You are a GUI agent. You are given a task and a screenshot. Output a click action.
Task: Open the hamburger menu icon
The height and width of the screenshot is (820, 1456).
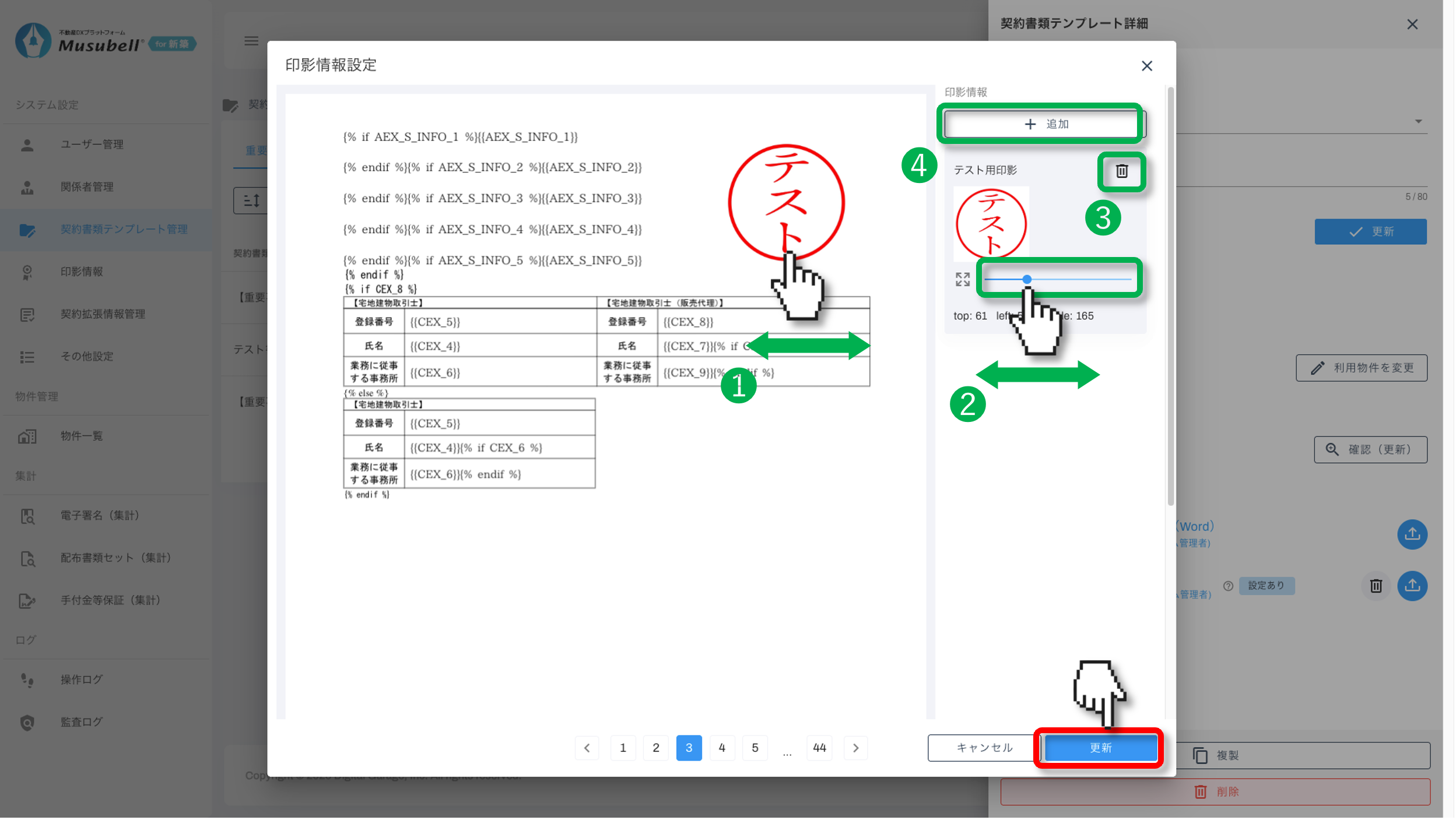[x=251, y=41]
